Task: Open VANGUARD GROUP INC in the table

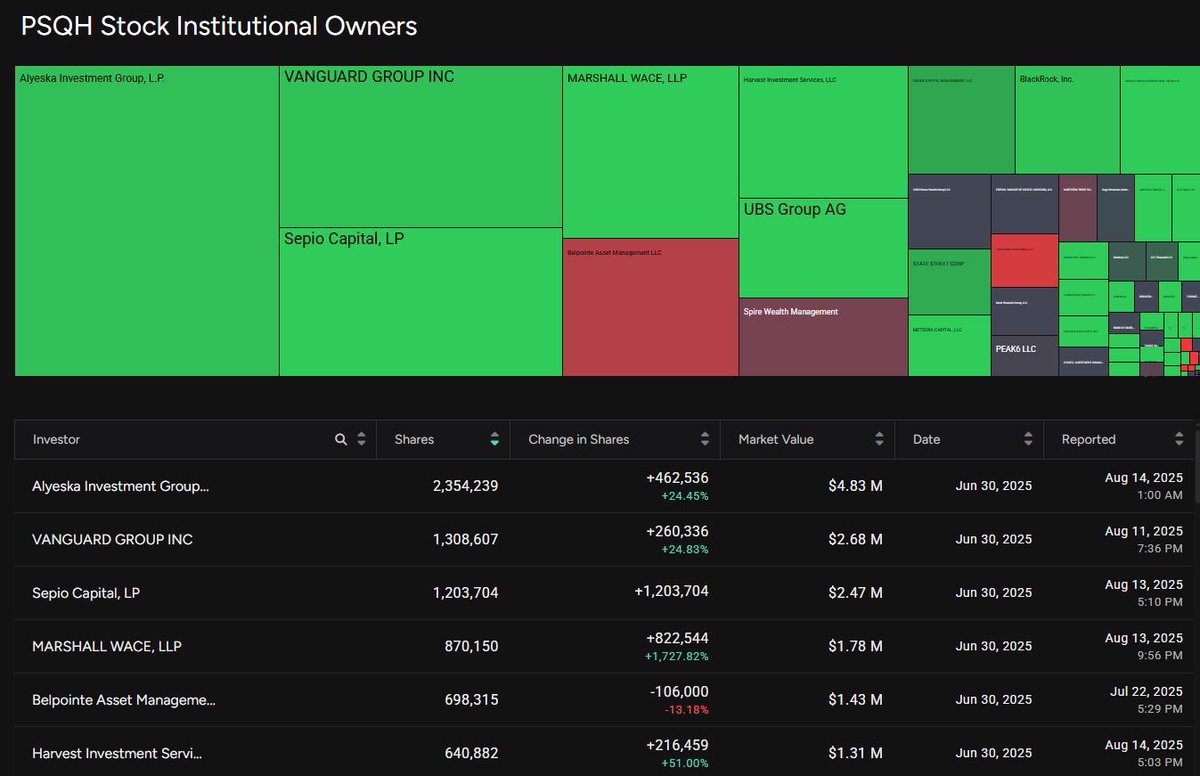Action: tap(112, 539)
